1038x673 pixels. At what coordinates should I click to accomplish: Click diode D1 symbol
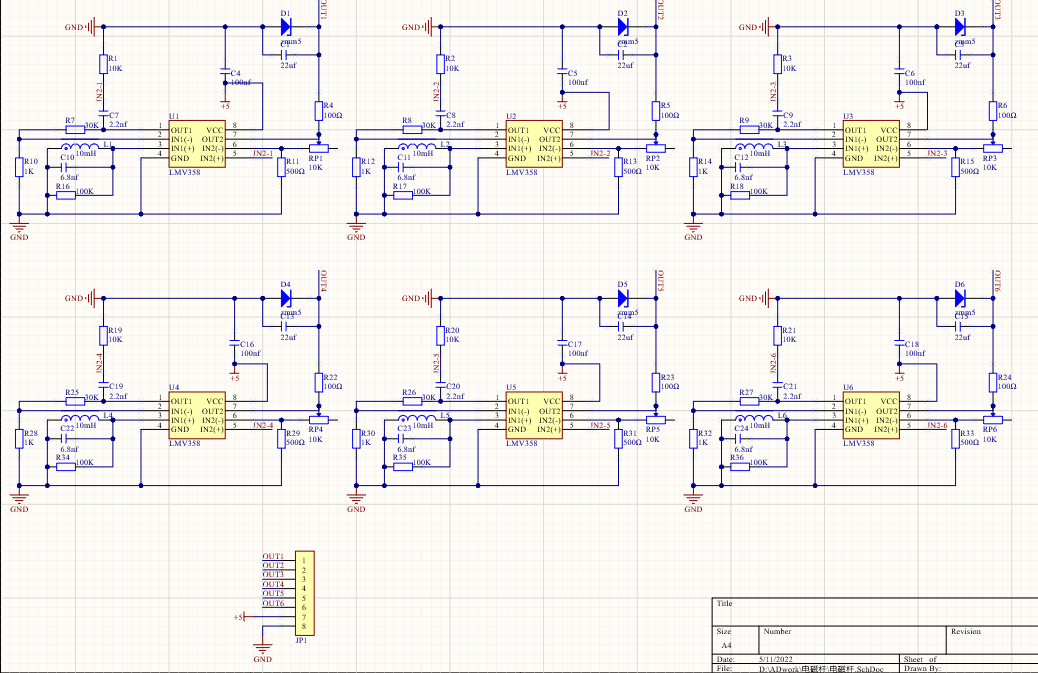click(286, 27)
